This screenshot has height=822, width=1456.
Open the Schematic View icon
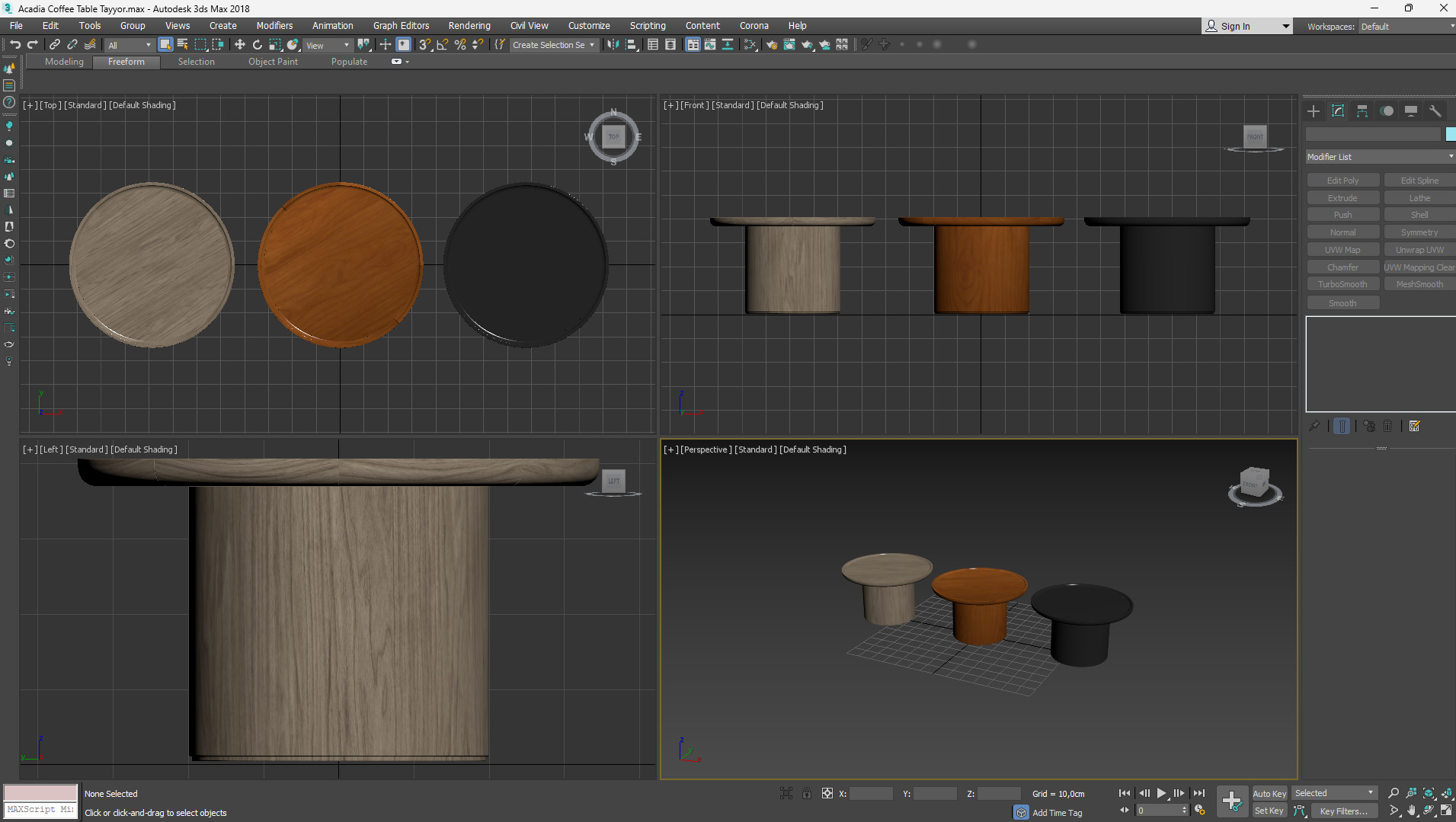pos(728,45)
